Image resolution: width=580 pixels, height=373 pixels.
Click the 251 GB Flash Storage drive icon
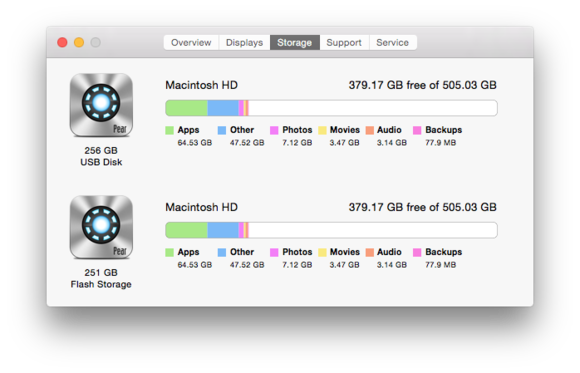click(101, 227)
